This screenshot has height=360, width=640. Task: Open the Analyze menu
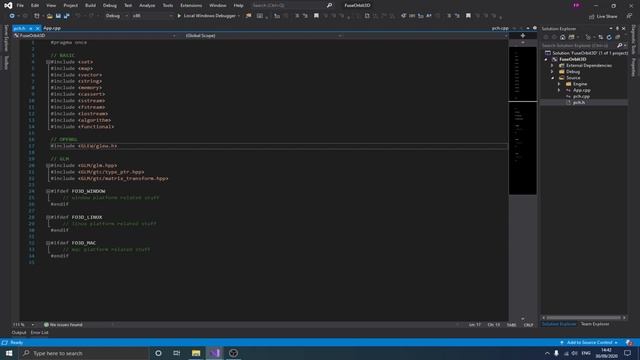point(147,6)
